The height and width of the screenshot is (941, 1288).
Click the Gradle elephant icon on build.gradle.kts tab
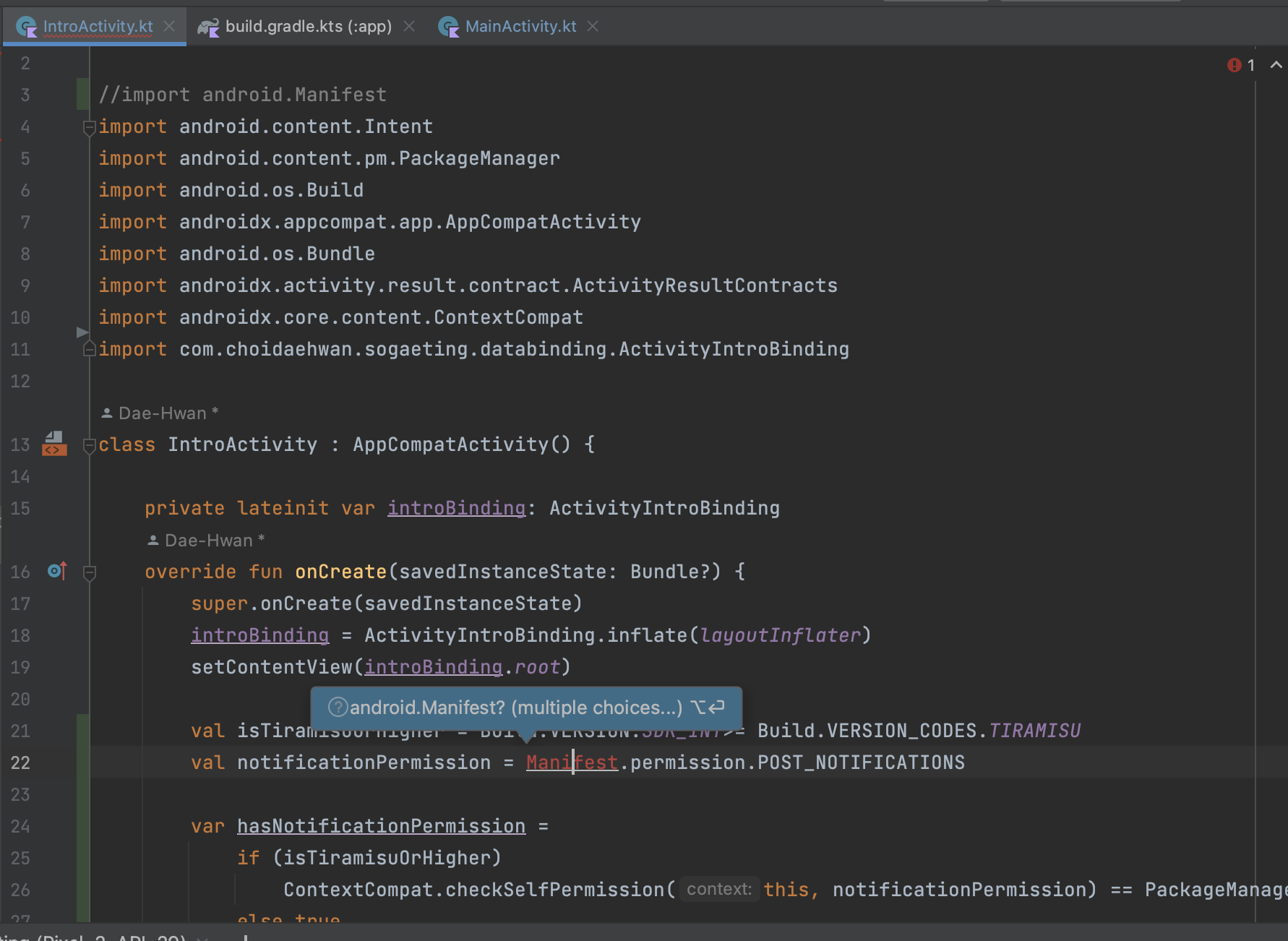[208, 27]
